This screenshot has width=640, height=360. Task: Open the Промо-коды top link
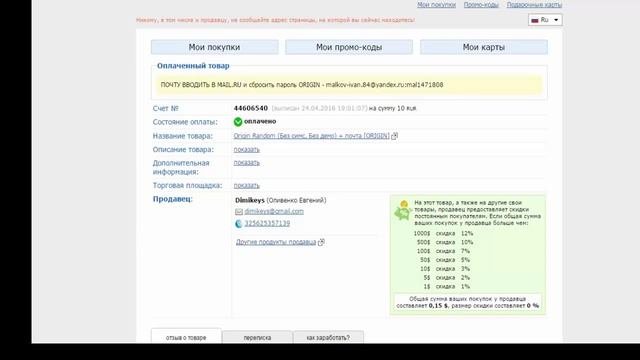481,5
